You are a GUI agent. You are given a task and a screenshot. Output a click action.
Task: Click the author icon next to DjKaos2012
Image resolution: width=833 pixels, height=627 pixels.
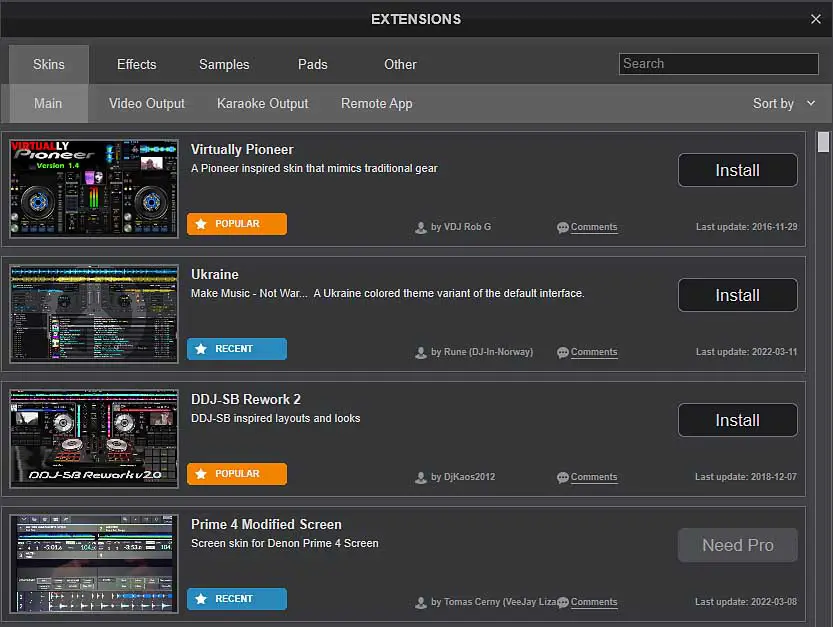(x=421, y=477)
